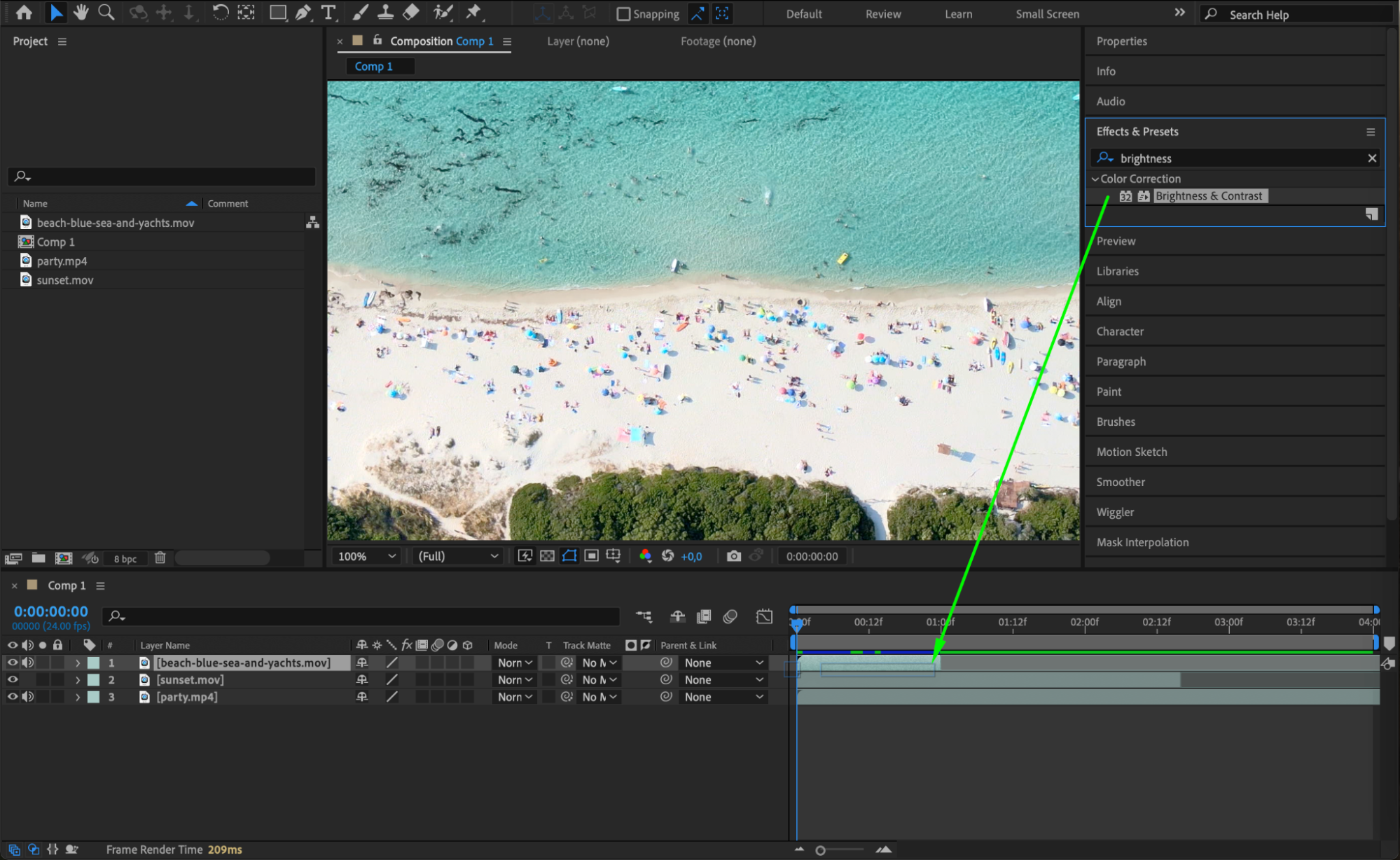
Task: Click the timeline zoom slider handle
Action: [820, 850]
